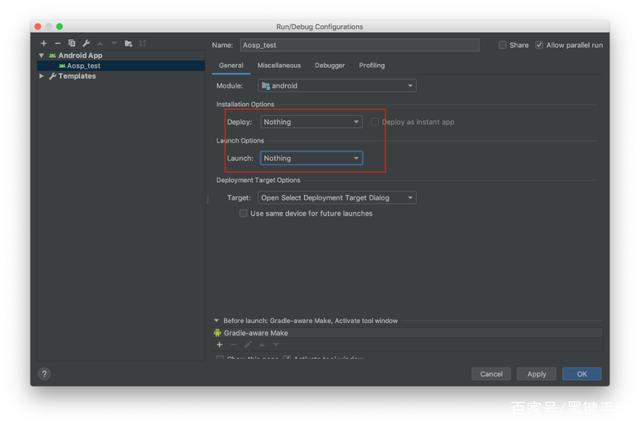Expand the Templates tree node
This screenshot has width=640, height=426.
tap(42, 76)
